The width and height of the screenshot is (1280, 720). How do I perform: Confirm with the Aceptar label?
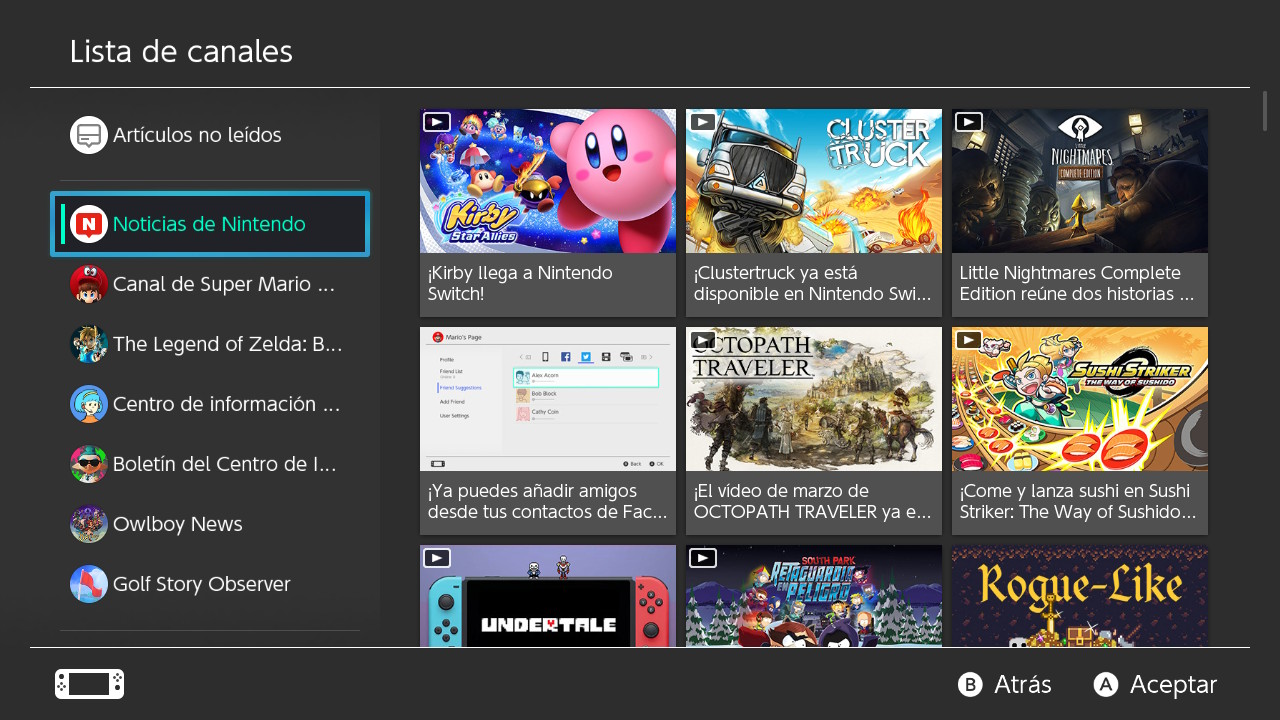click(1173, 684)
